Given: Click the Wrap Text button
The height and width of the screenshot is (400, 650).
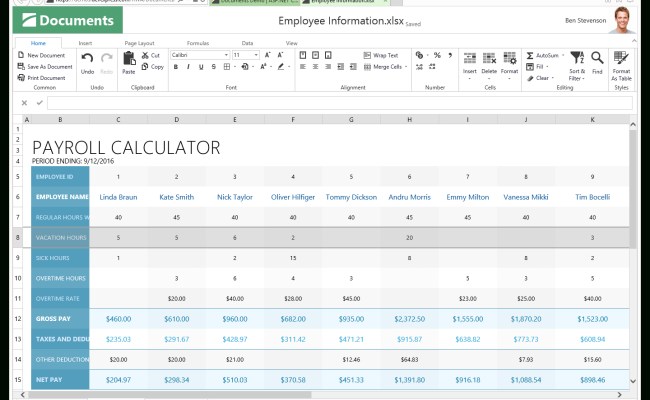Looking at the screenshot, I should click(381, 55).
